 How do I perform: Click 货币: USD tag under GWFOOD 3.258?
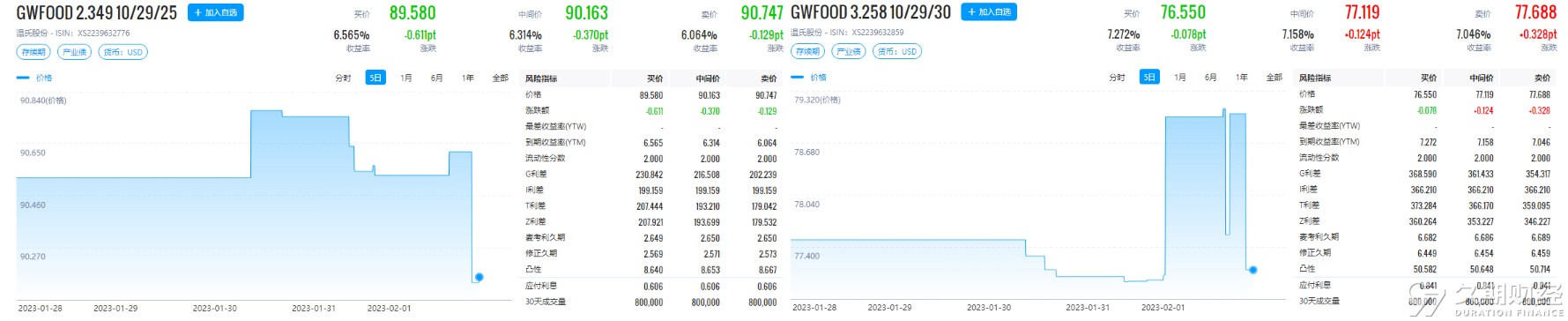pos(897,51)
